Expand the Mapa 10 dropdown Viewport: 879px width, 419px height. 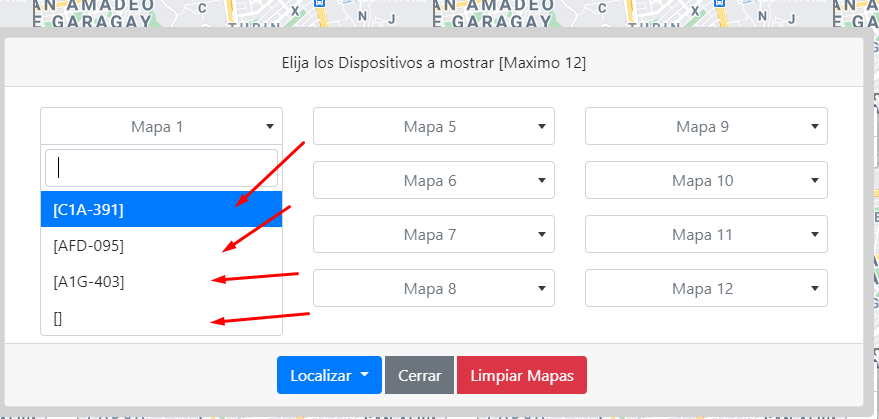coord(705,181)
